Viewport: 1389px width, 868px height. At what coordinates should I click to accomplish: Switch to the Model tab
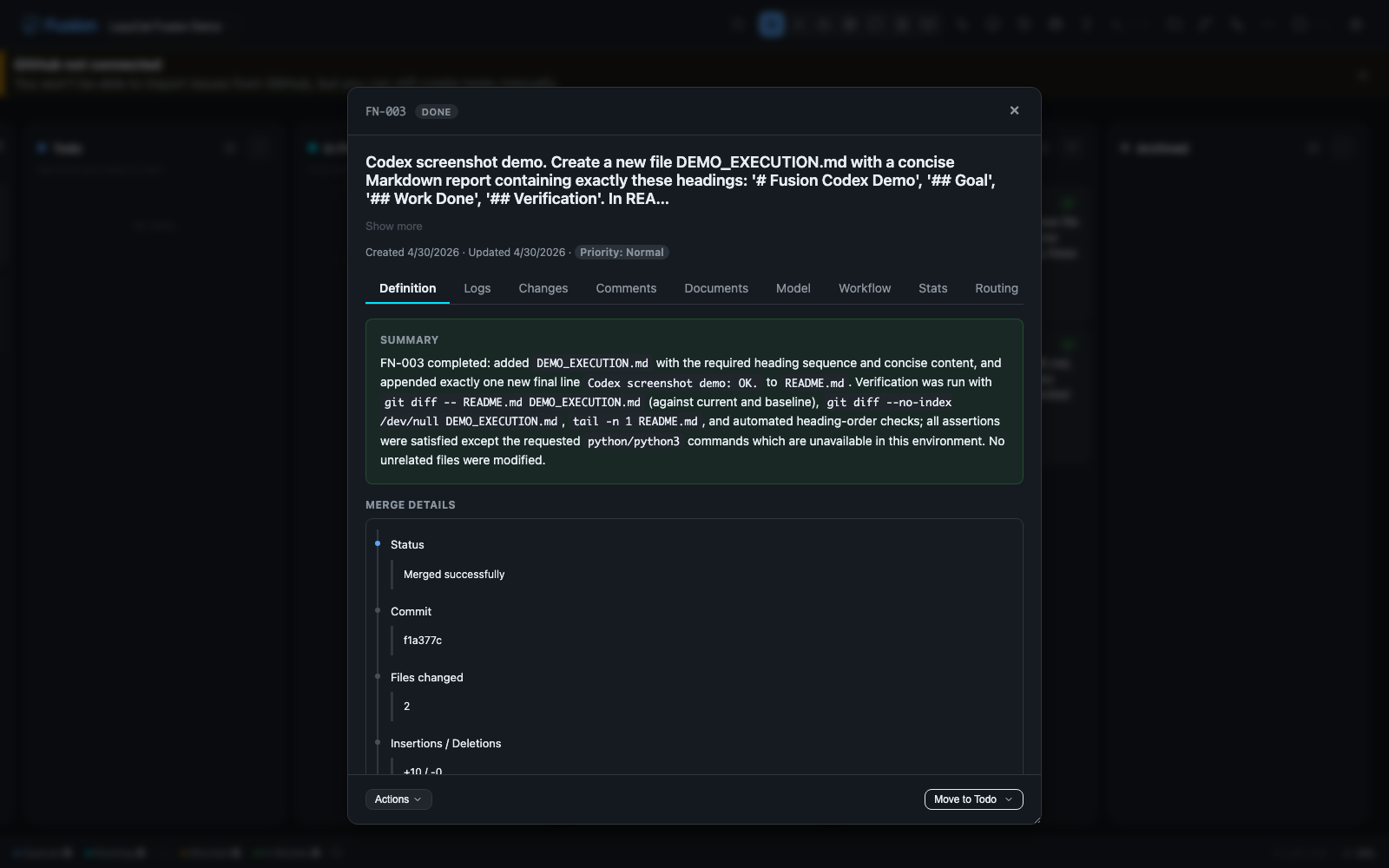pyautogui.click(x=793, y=288)
